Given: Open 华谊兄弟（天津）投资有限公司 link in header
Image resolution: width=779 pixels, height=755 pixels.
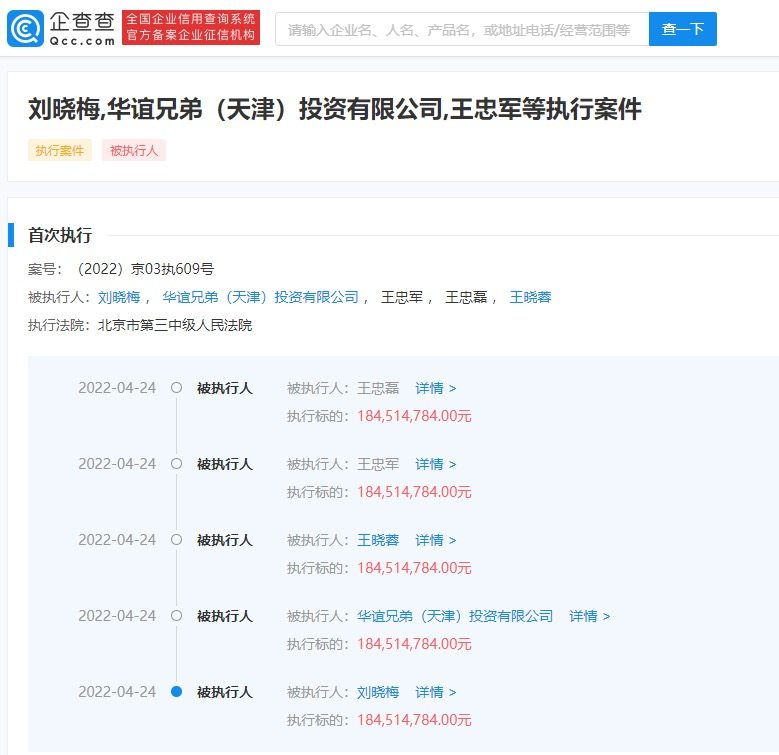Looking at the screenshot, I should (x=260, y=297).
